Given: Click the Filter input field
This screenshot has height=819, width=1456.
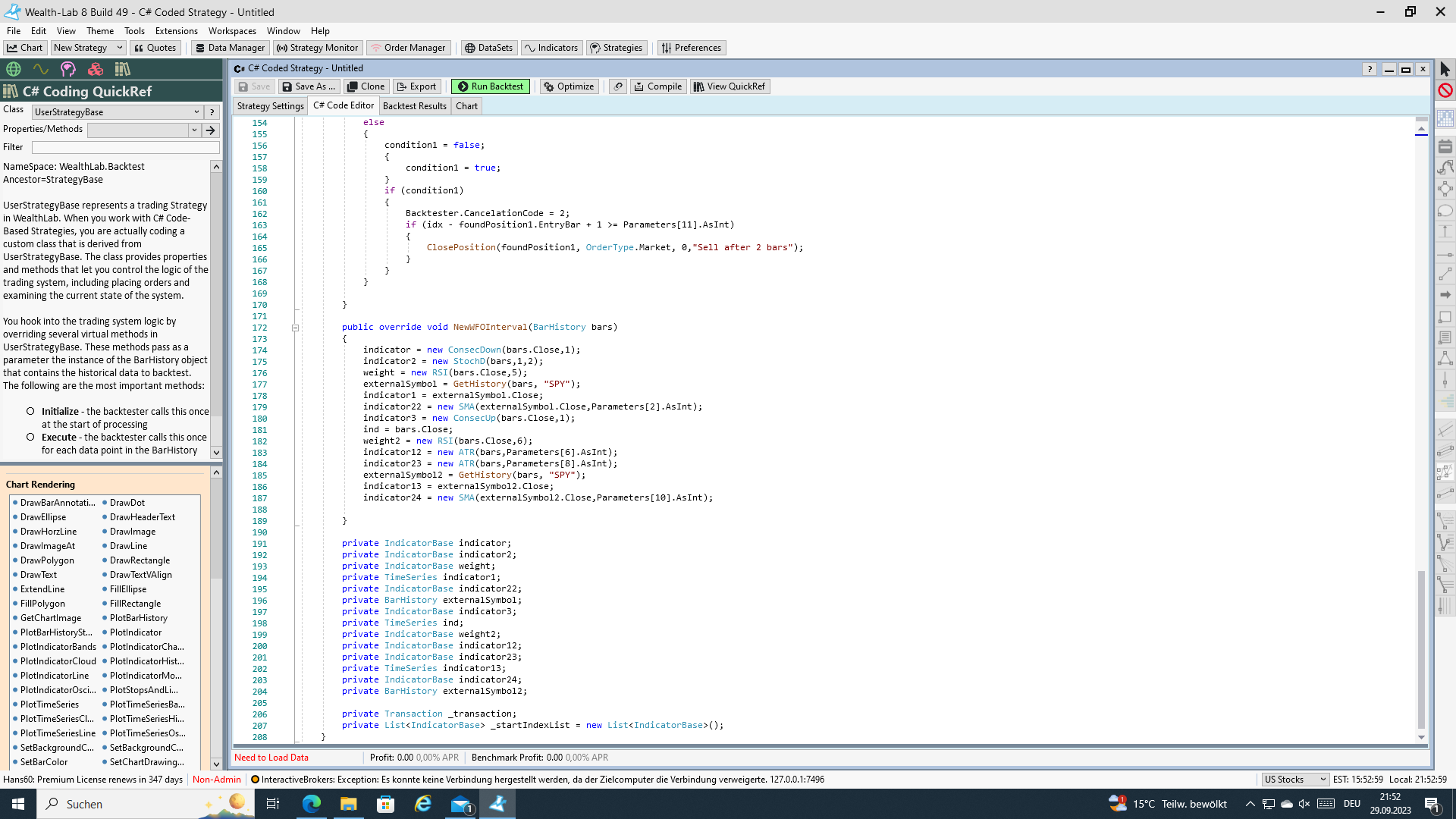Looking at the screenshot, I should click(125, 147).
